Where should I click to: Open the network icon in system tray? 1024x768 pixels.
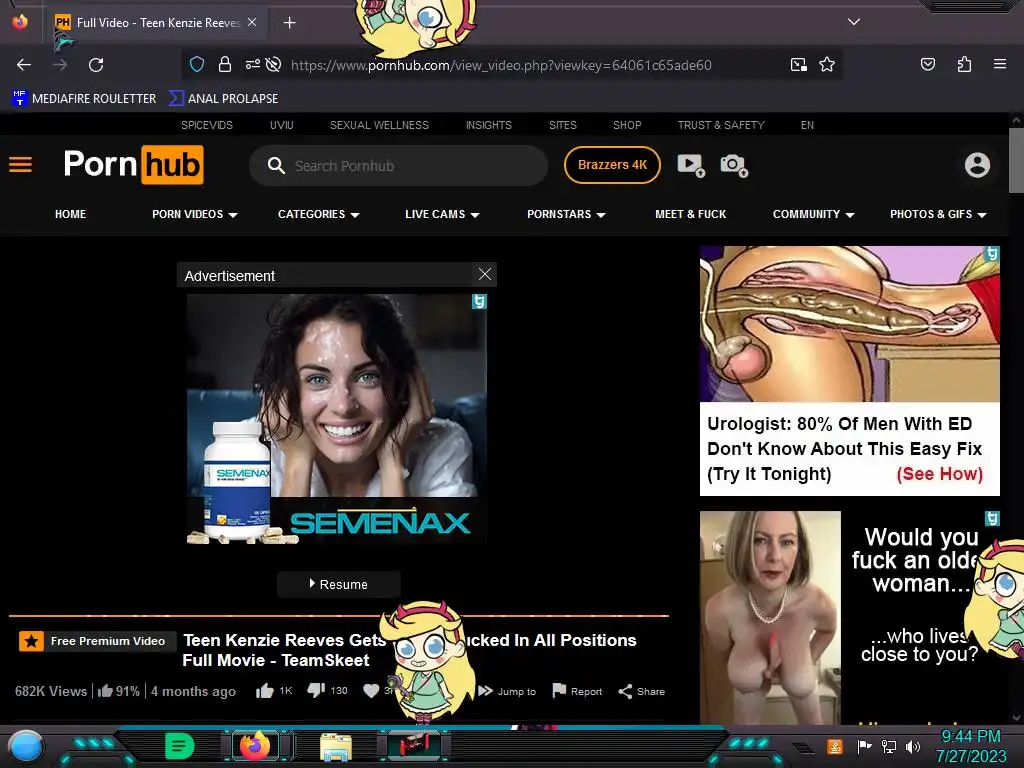click(888, 746)
